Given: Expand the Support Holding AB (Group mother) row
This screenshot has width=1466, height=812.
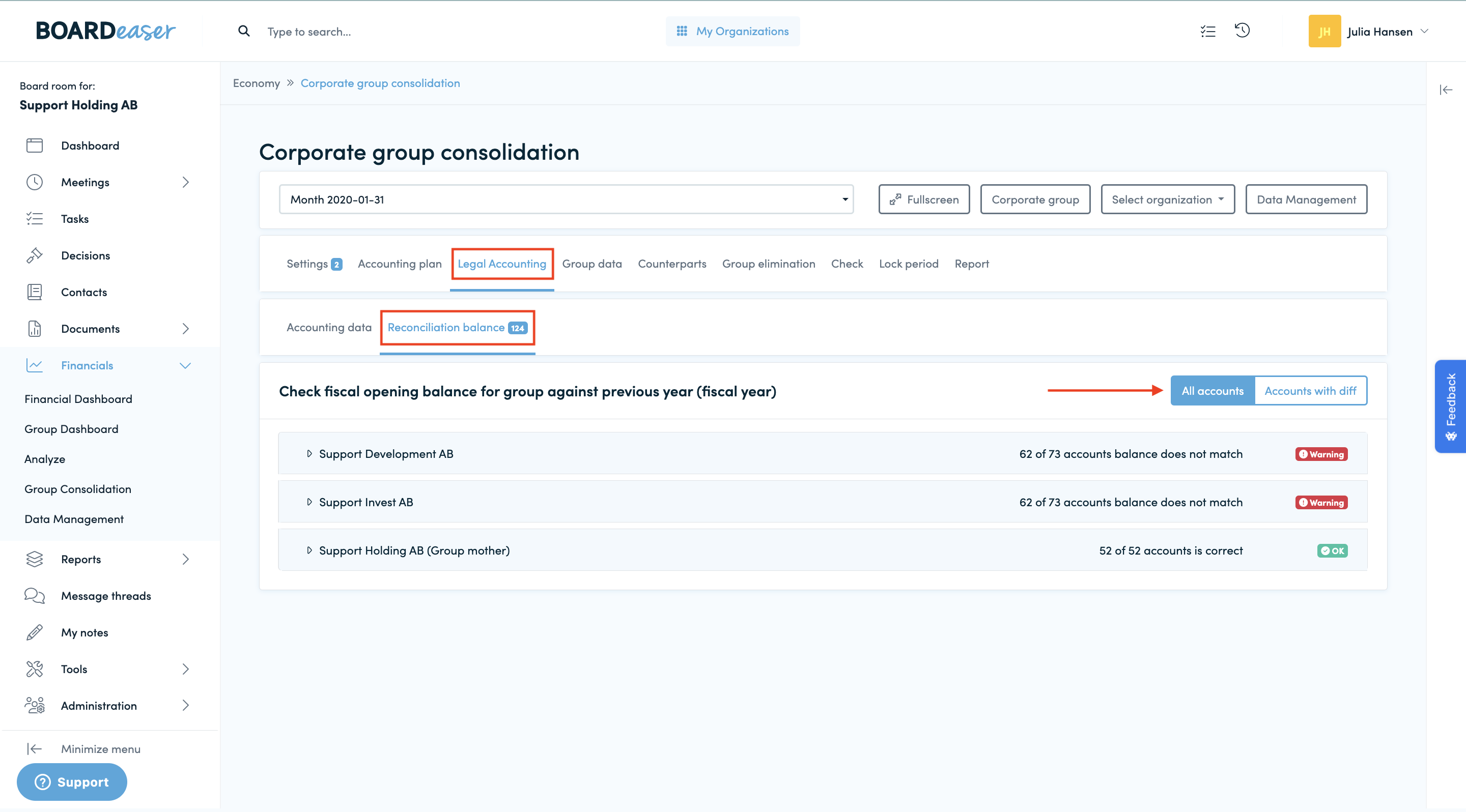Looking at the screenshot, I should [823, 550].
